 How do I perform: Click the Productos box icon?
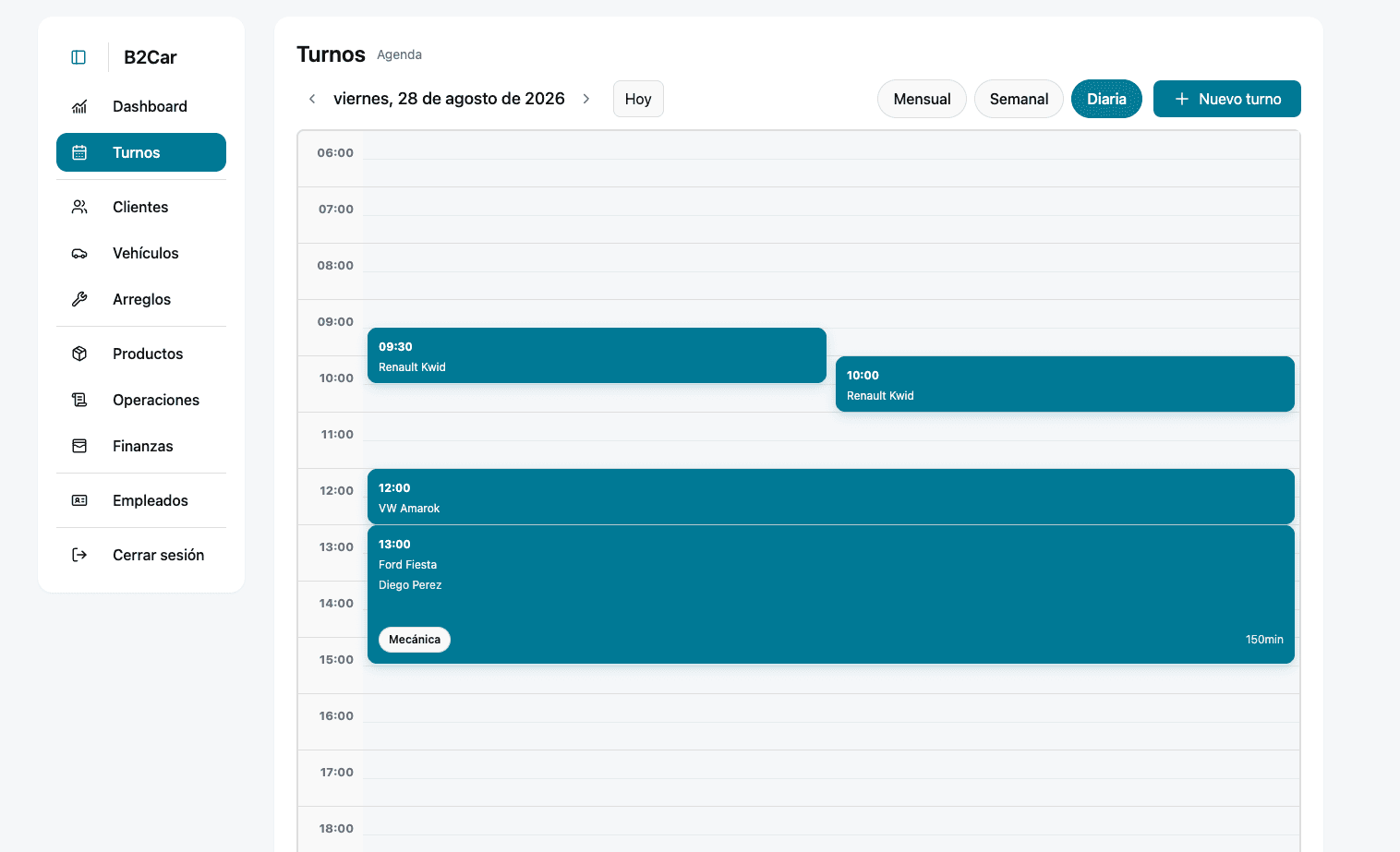(x=79, y=354)
